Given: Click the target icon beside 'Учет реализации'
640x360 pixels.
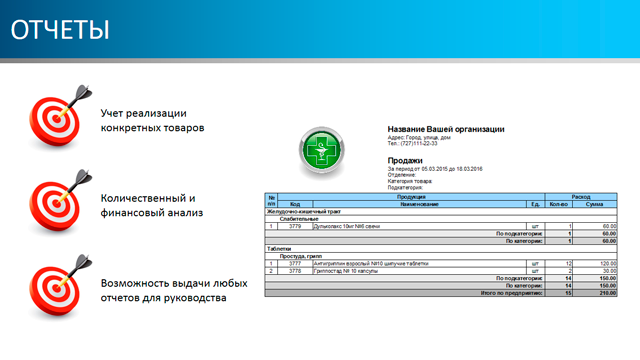Looking at the screenshot, I should (60, 117).
